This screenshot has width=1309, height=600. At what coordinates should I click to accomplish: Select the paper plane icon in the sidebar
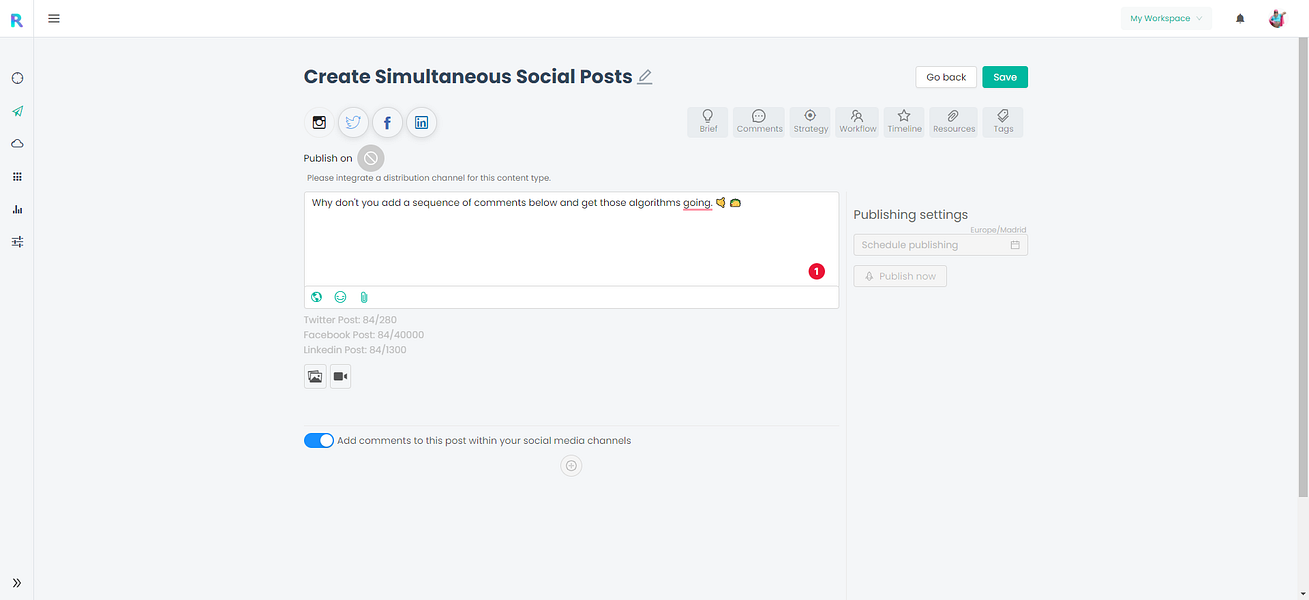17,111
